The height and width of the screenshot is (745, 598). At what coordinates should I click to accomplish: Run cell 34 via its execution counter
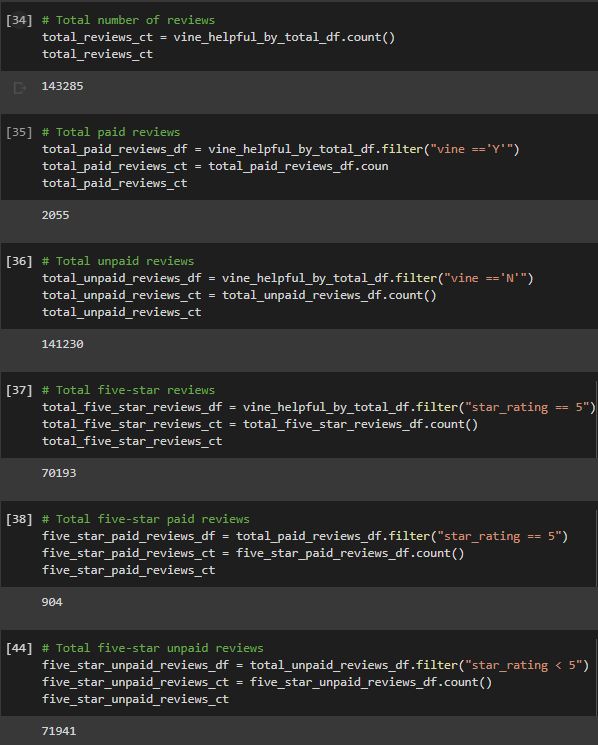coord(19,20)
